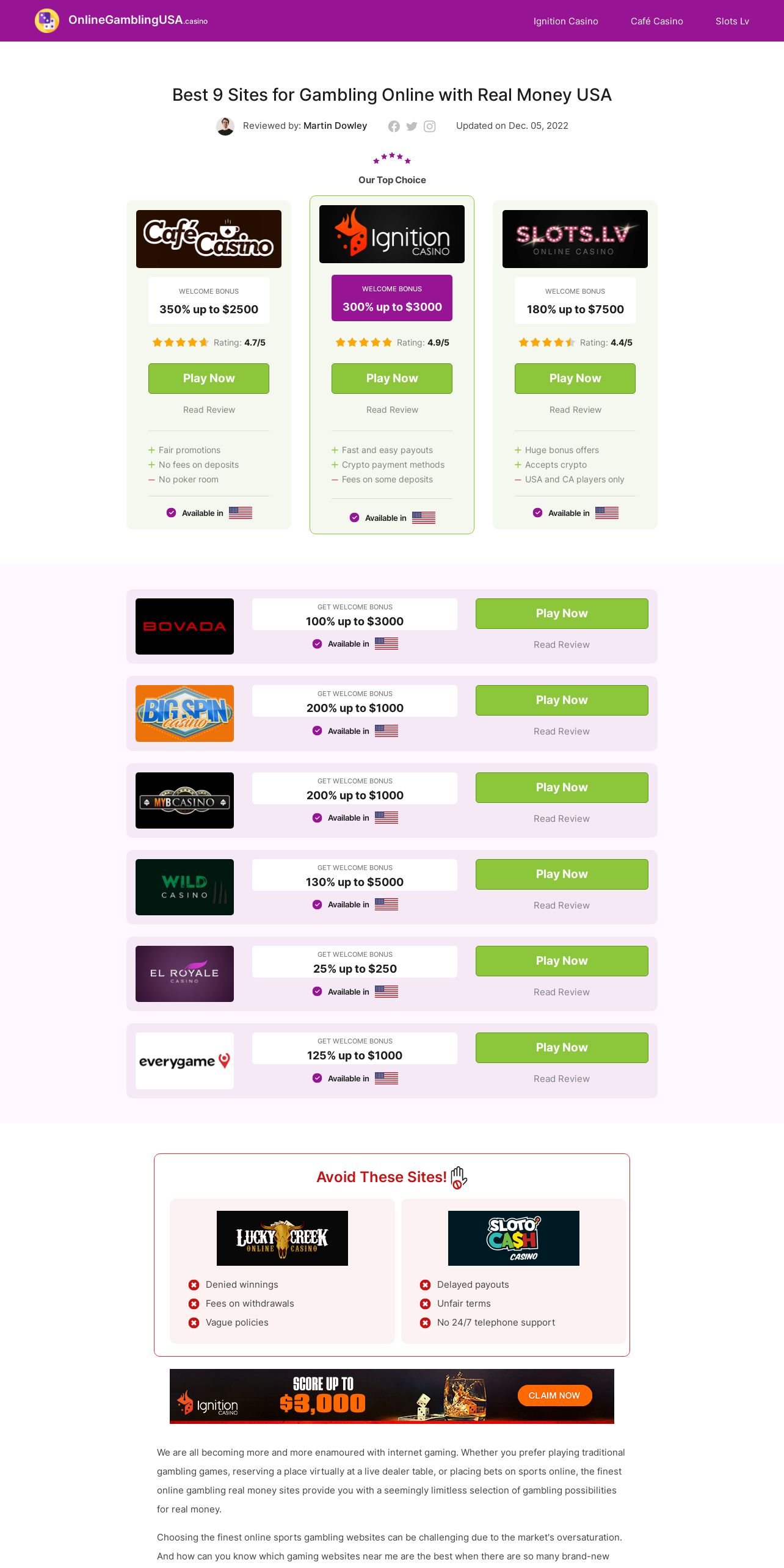Click the Slots.lv casino logo
The height and width of the screenshot is (1568, 784).
point(575,239)
